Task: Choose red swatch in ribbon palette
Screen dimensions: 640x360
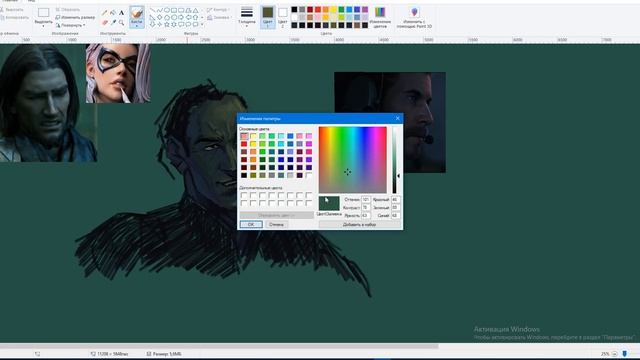Action: tap(318, 9)
